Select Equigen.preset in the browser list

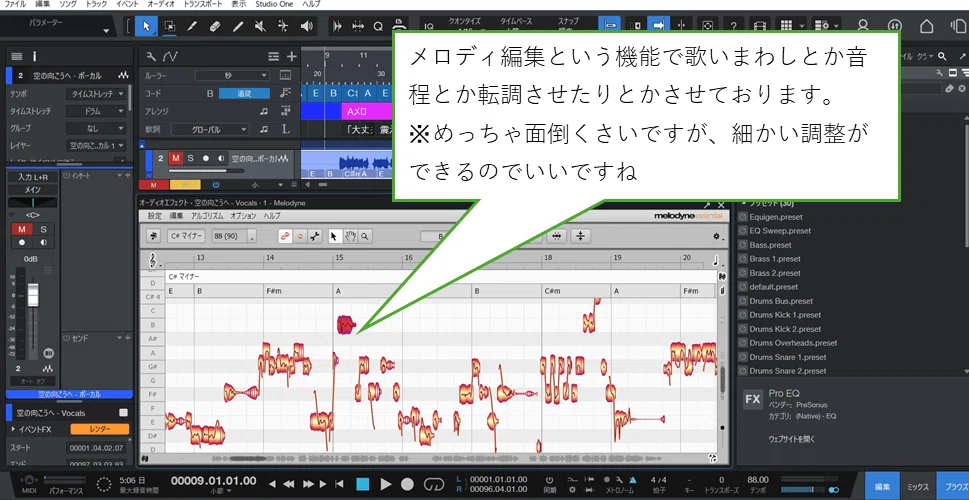[776, 217]
